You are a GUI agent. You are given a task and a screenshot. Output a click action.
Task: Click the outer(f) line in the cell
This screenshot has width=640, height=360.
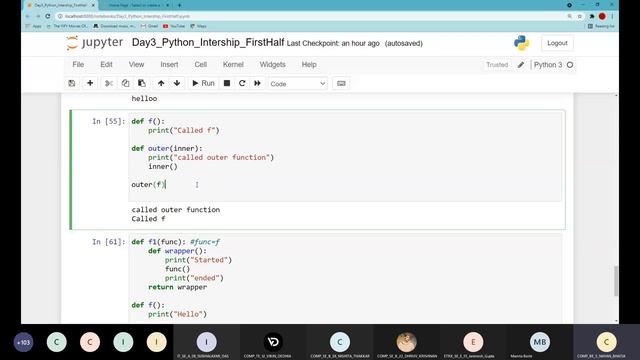click(148, 184)
